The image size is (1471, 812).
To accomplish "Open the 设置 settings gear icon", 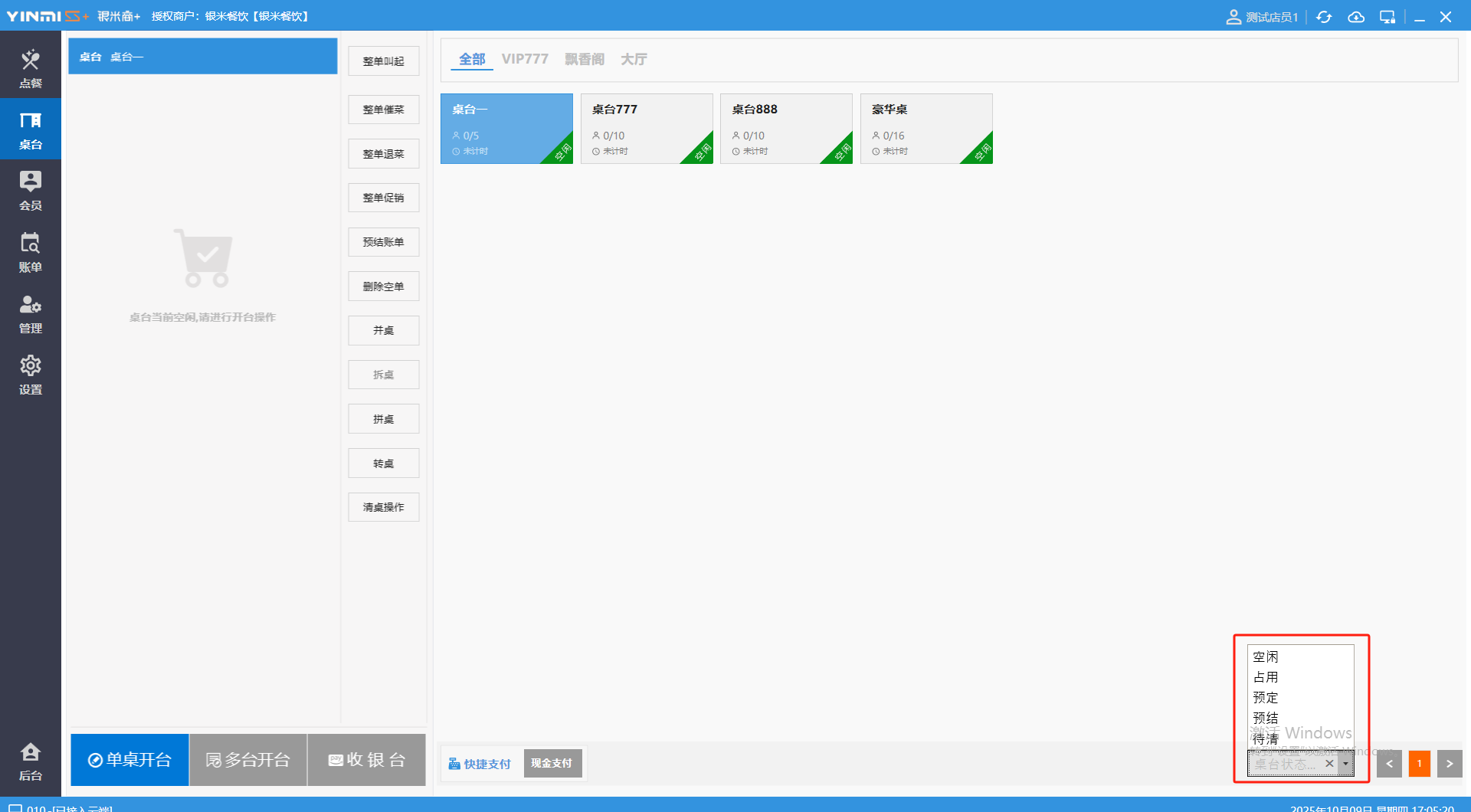I will tap(31, 374).
